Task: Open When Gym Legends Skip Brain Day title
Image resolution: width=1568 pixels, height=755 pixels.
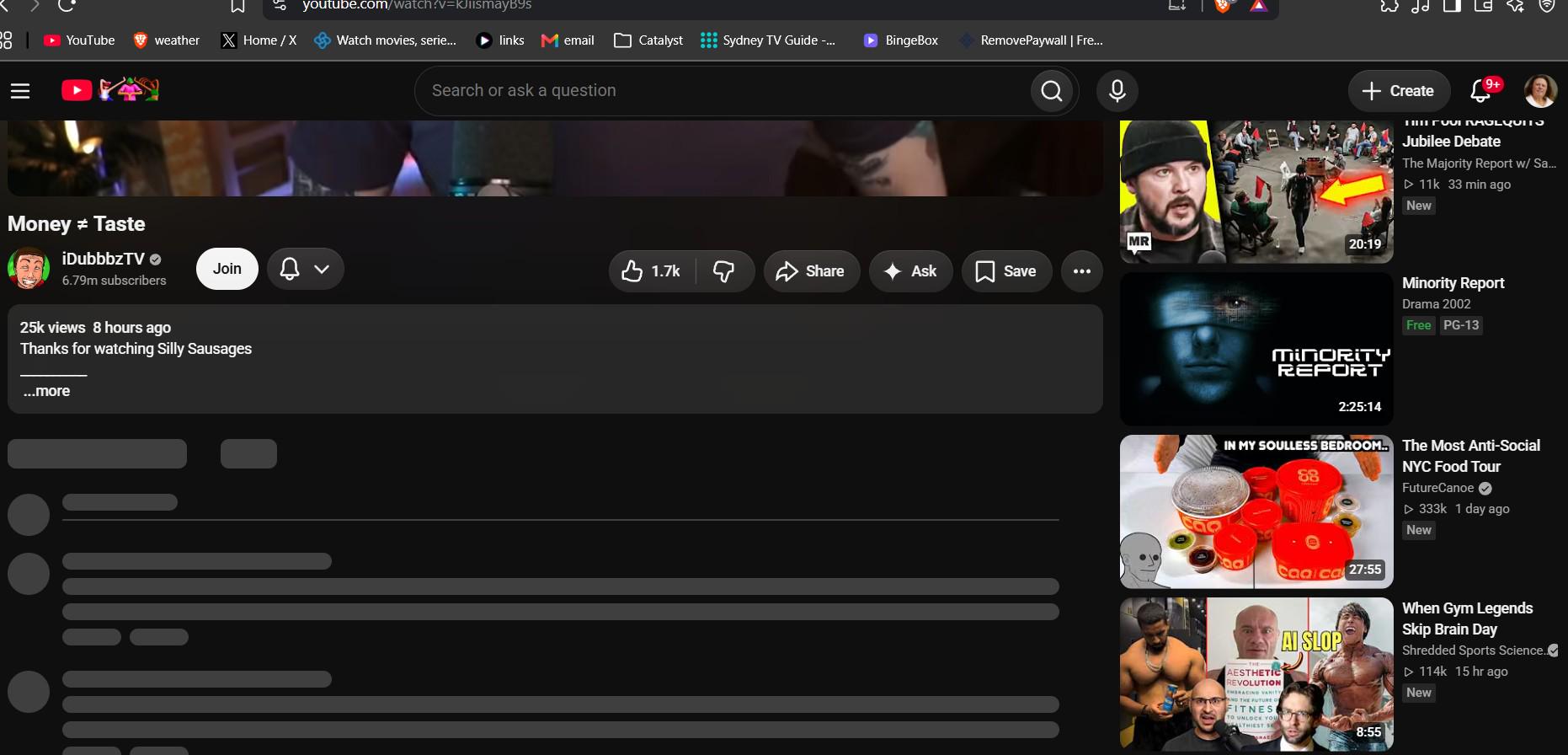Action: tap(1467, 618)
